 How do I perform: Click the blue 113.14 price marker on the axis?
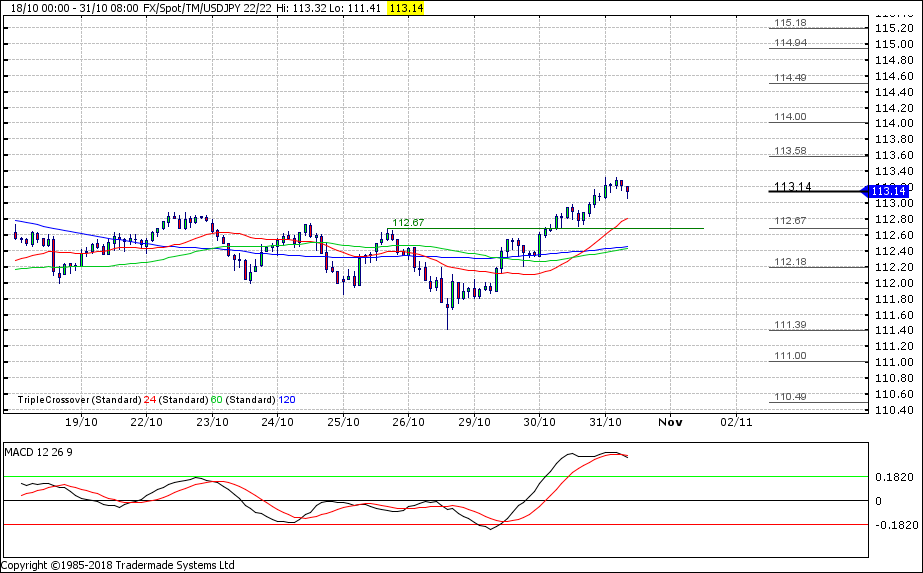pyautogui.click(x=888, y=191)
